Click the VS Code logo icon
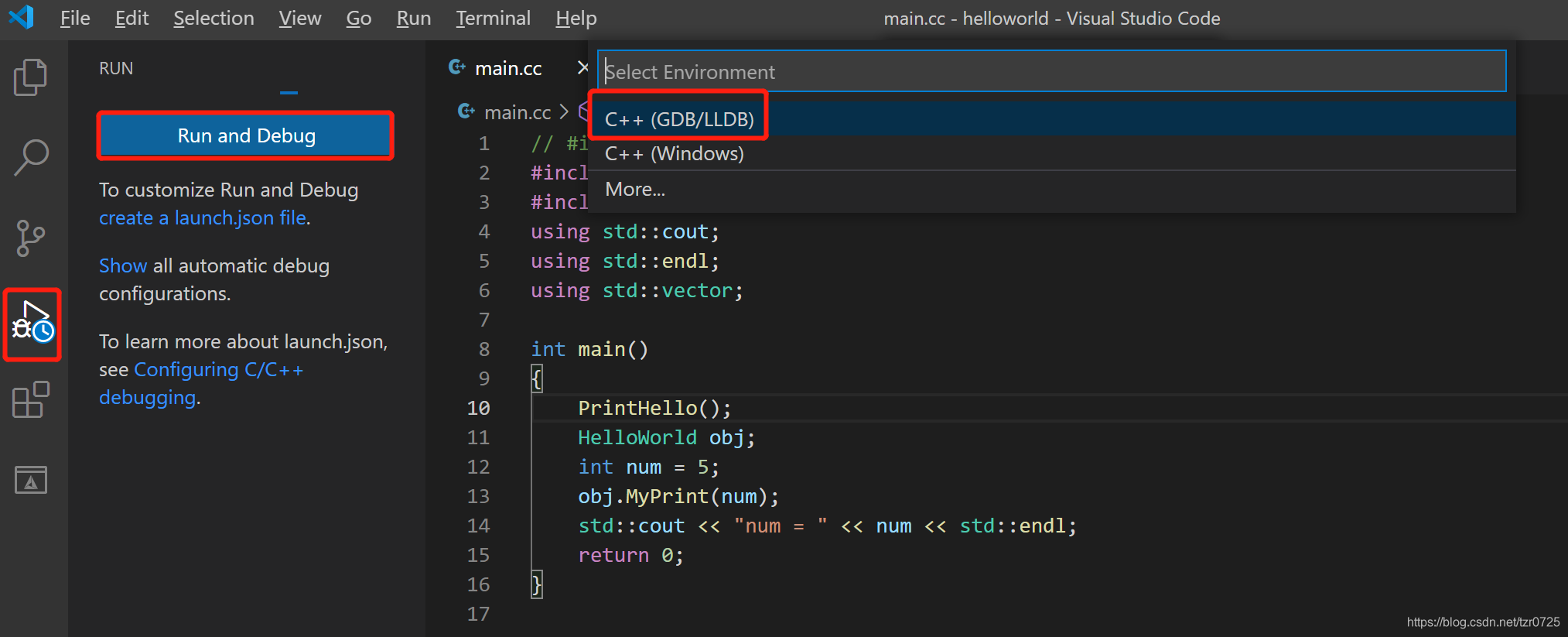Screen dimensions: 1568x637 coord(22,17)
